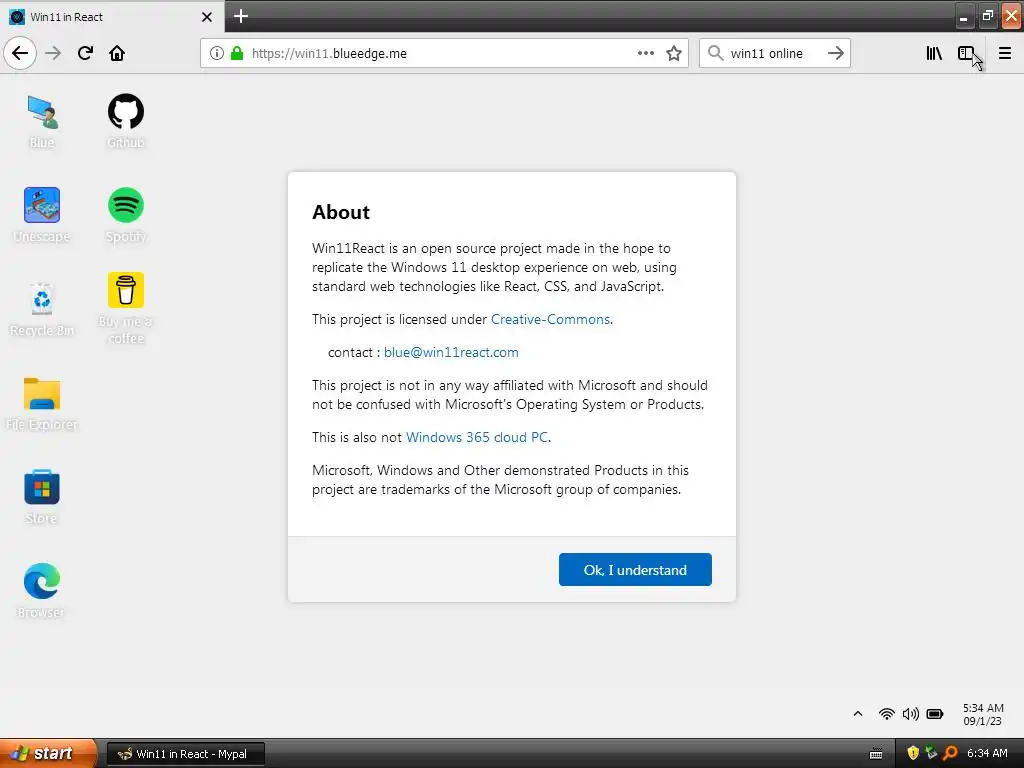This screenshot has width=1024, height=768.
Task: Launch the Browser (Edge) desktop icon
Action: [x=42, y=592]
